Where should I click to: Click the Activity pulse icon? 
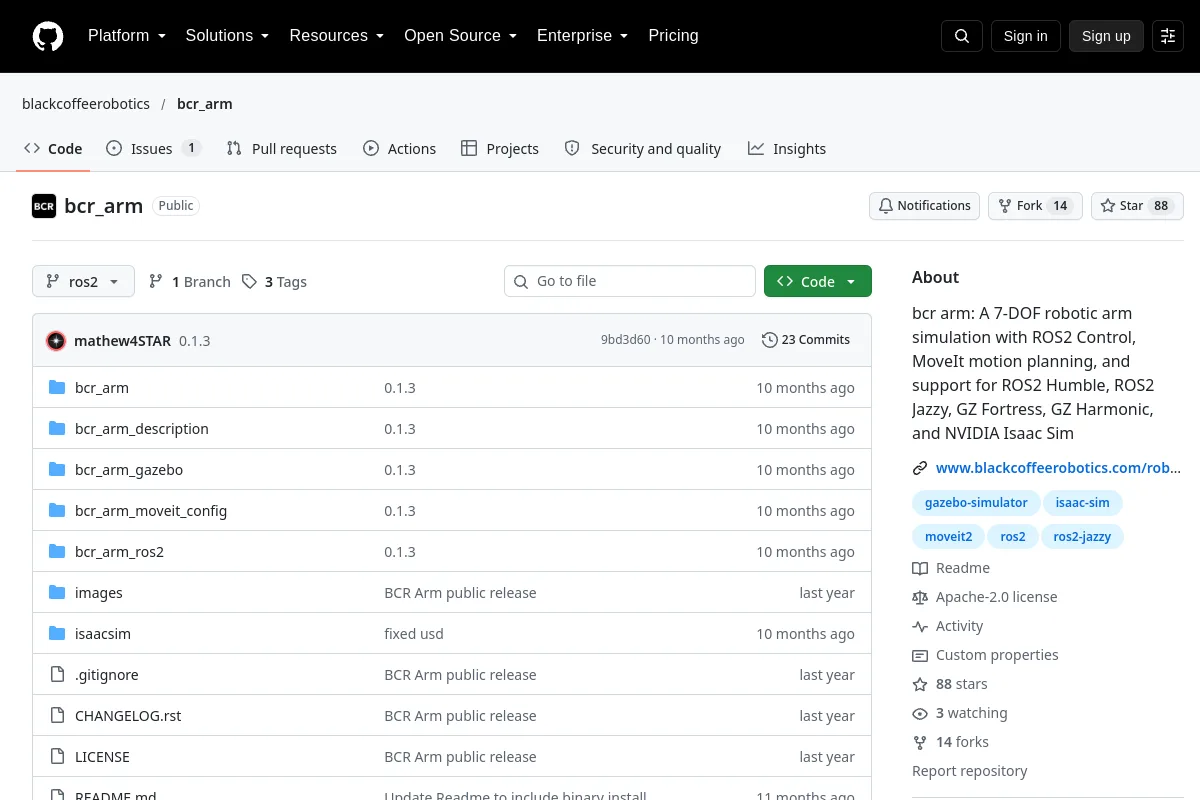point(920,626)
